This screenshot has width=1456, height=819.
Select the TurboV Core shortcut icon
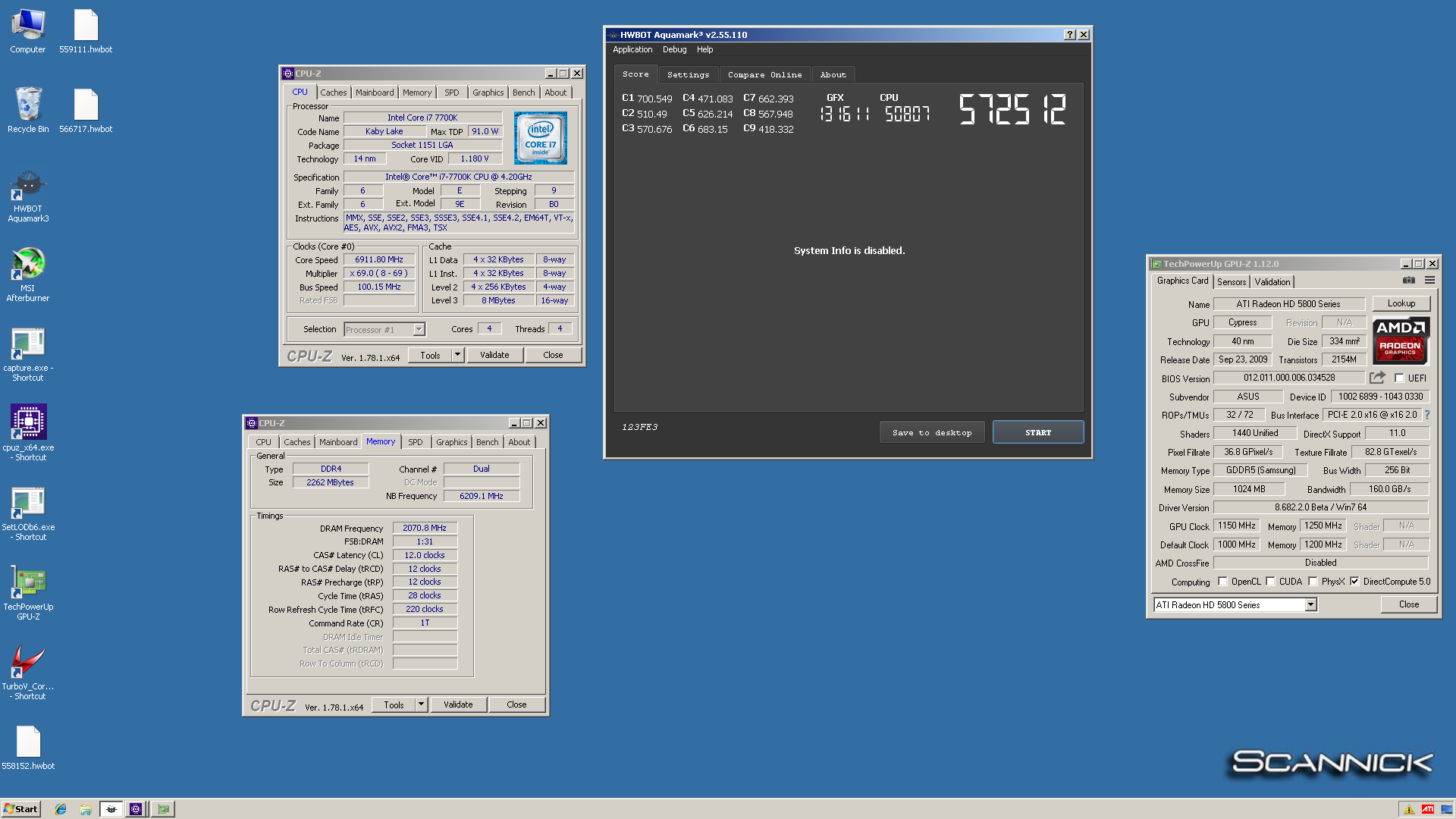tap(28, 673)
